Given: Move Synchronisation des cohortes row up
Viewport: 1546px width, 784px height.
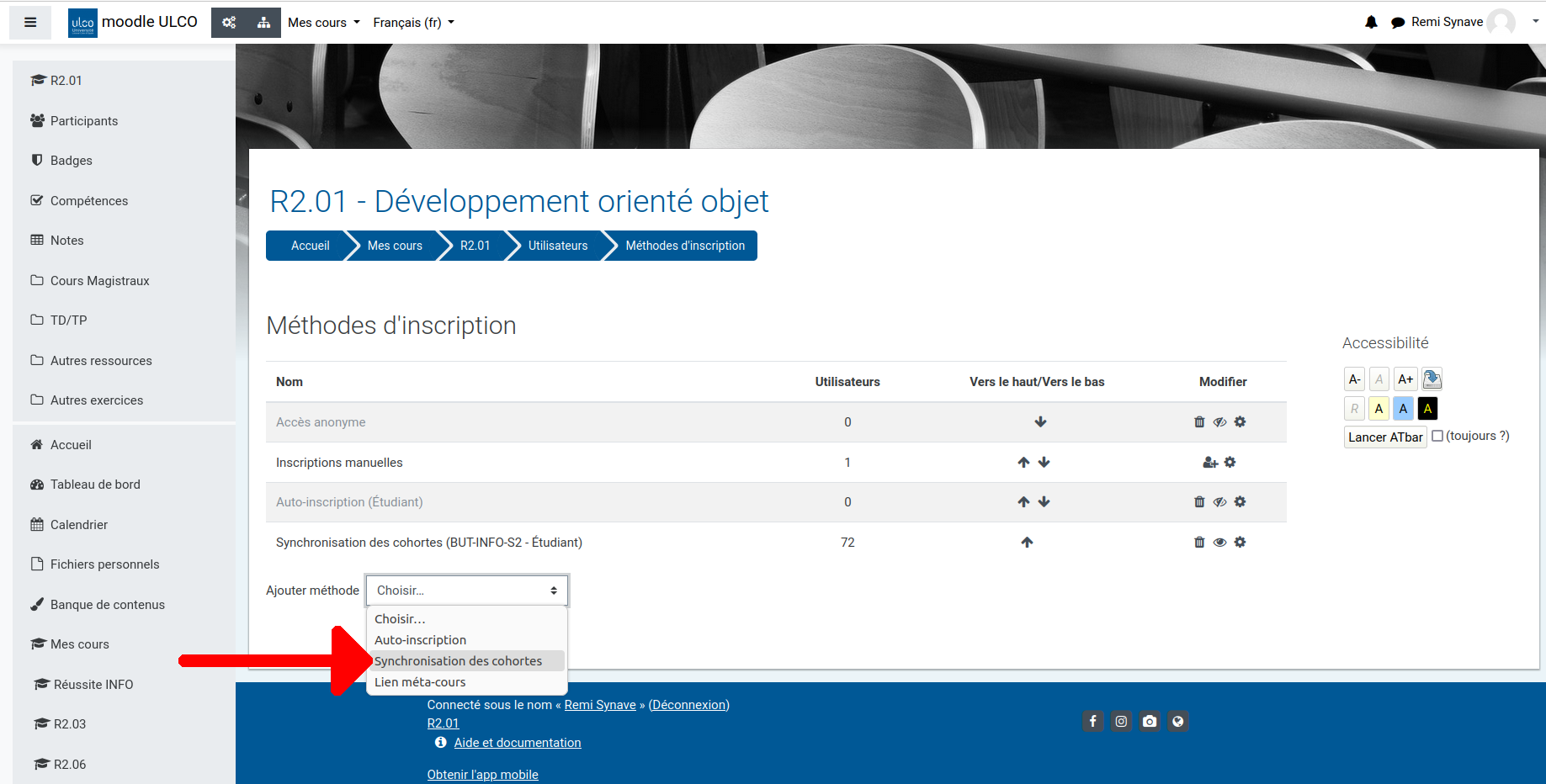Looking at the screenshot, I should [1027, 543].
